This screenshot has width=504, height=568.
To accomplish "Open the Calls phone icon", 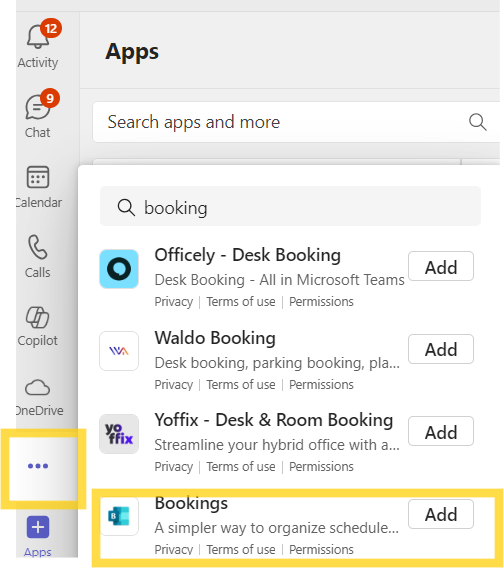I will click(38, 247).
